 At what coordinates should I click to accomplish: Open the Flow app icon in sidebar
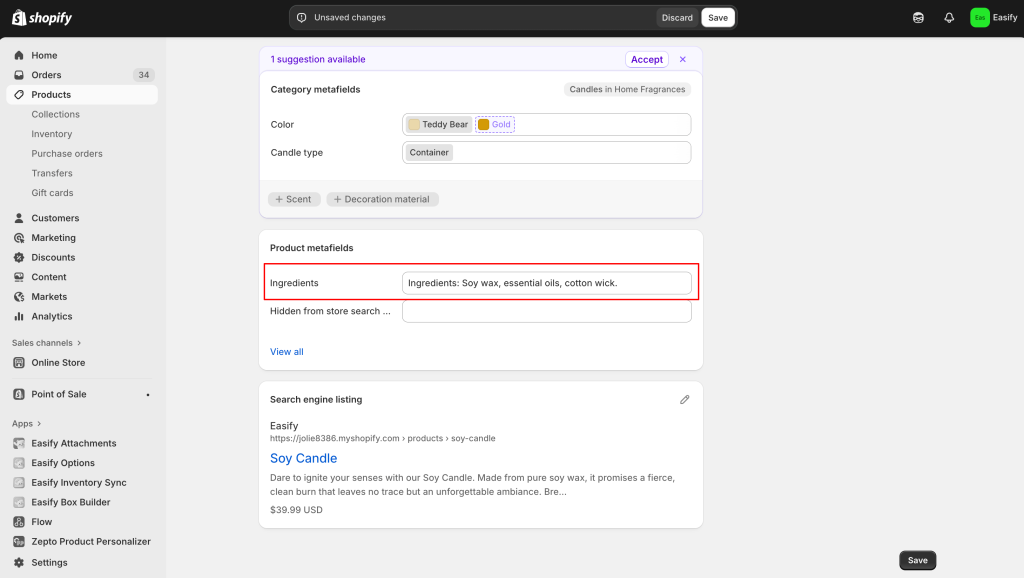[x=19, y=522]
